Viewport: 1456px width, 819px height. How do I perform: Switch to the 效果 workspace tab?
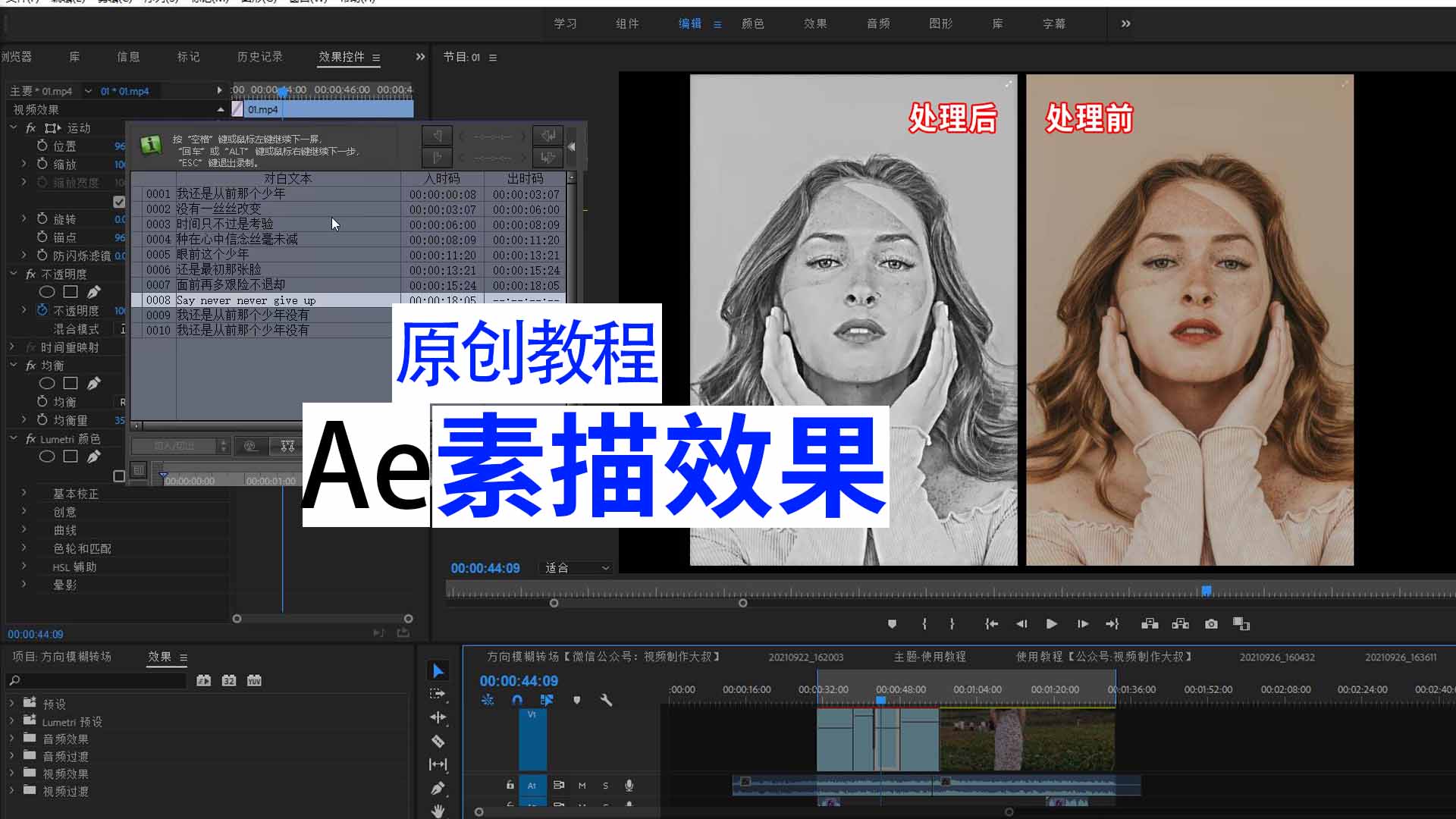point(815,24)
